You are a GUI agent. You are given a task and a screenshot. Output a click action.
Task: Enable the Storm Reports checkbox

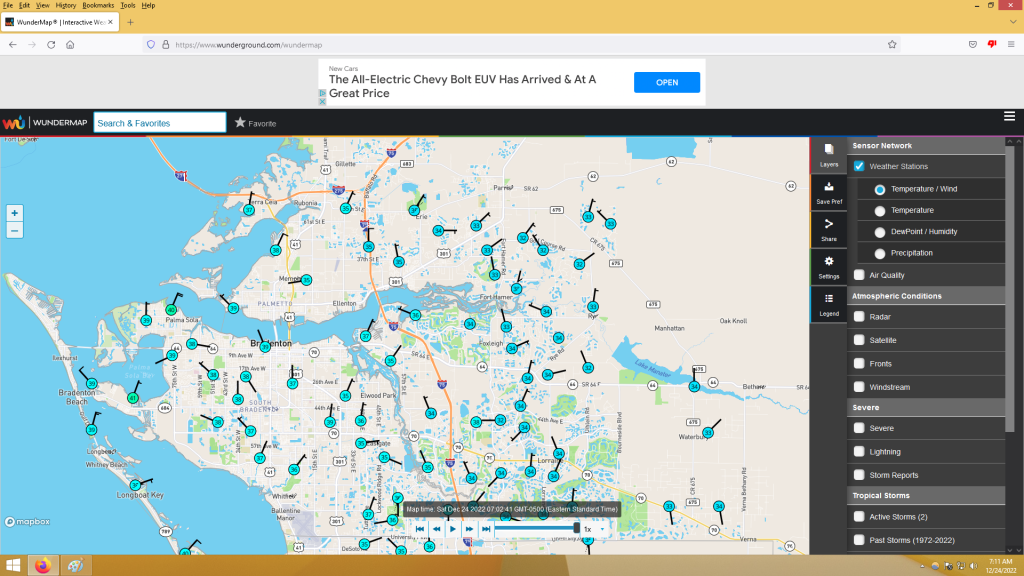pyautogui.click(x=859, y=475)
